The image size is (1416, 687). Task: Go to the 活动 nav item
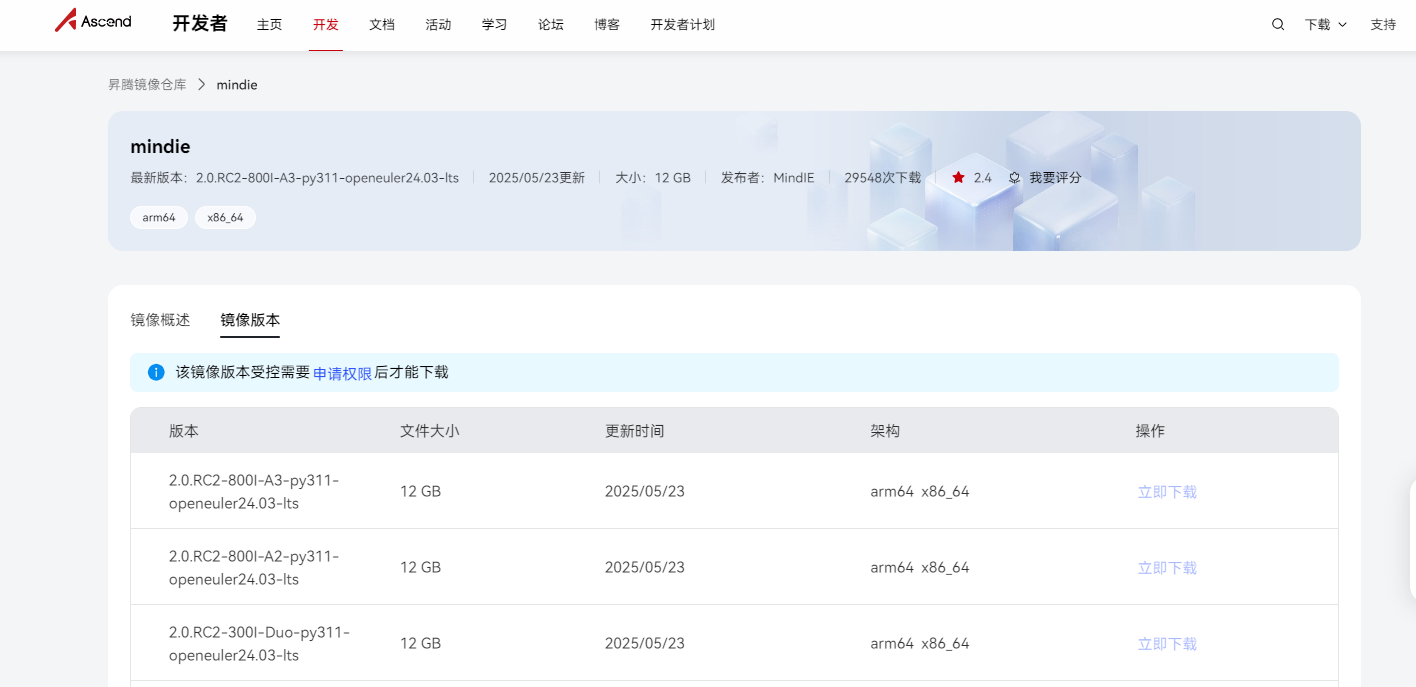(438, 25)
